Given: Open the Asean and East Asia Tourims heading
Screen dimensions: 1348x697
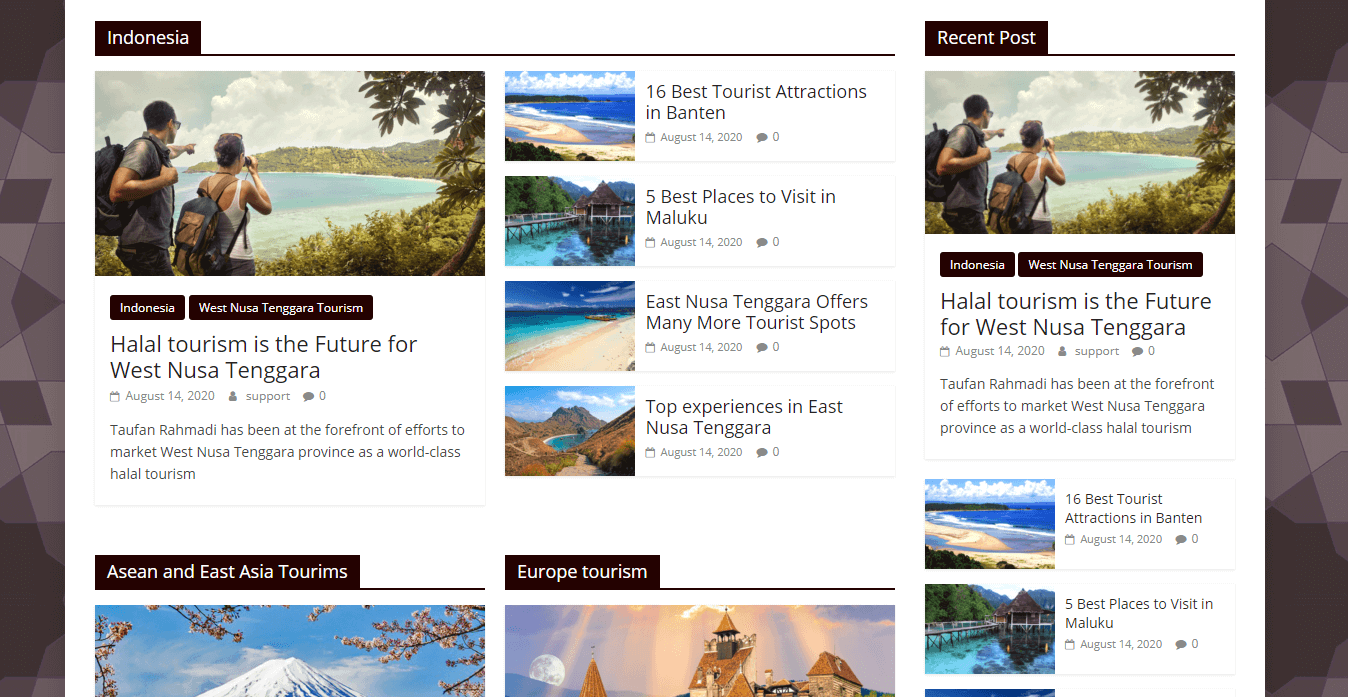Looking at the screenshot, I should point(227,572).
